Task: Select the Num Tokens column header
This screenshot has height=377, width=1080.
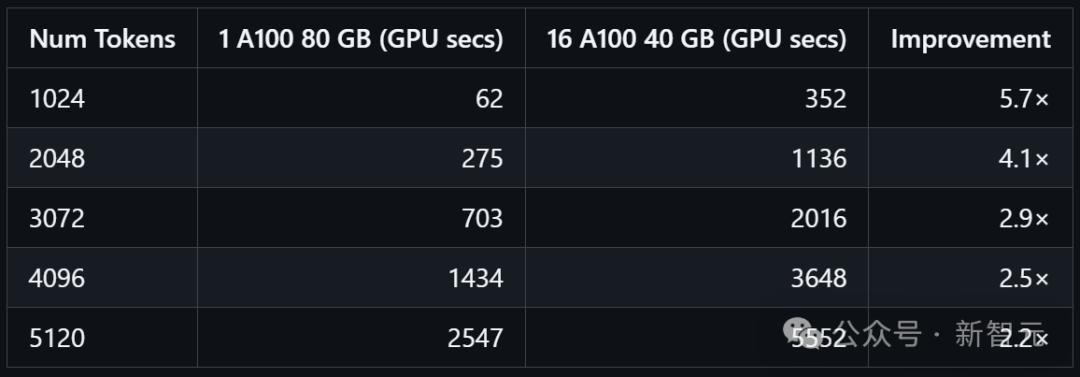Action: (x=102, y=39)
